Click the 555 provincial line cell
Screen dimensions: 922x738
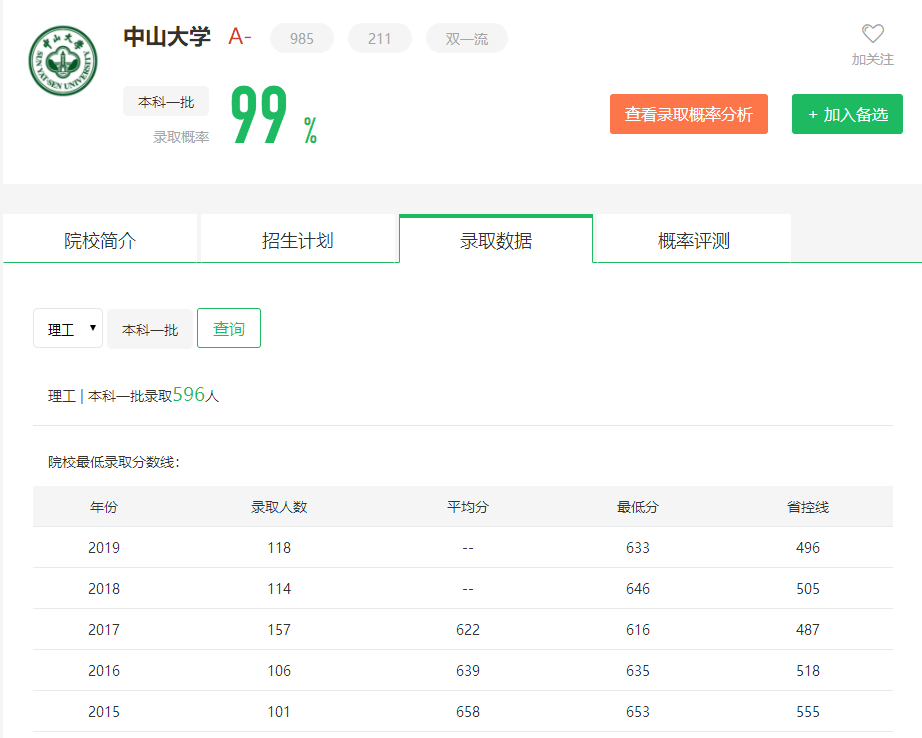click(x=808, y=712)
